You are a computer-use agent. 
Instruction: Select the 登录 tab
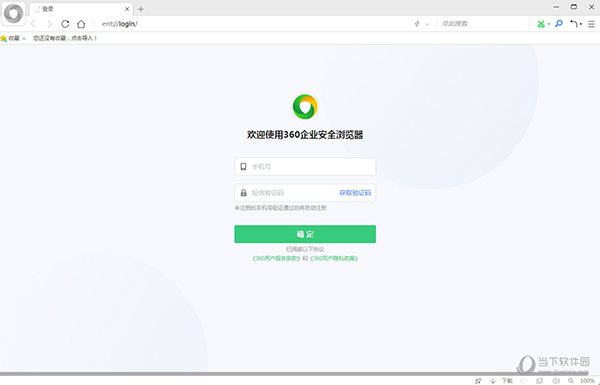81,9
